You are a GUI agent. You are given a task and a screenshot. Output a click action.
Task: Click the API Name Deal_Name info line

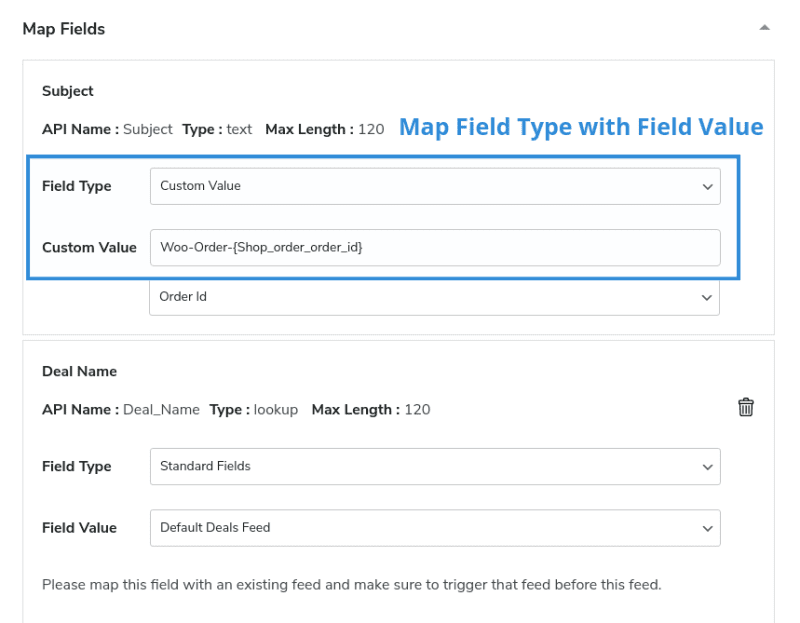coord(236,410)
